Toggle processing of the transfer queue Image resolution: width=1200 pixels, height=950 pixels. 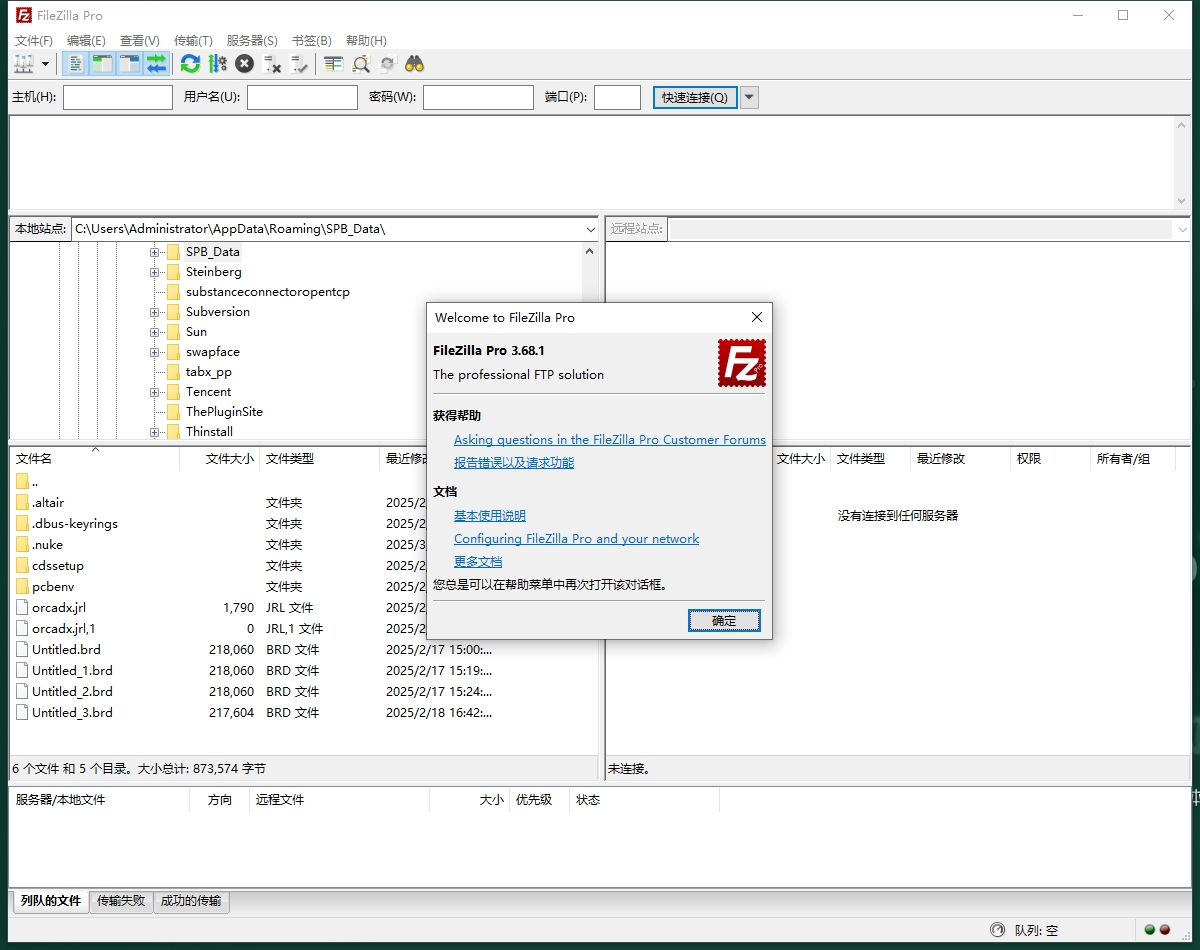click(217, 64)
